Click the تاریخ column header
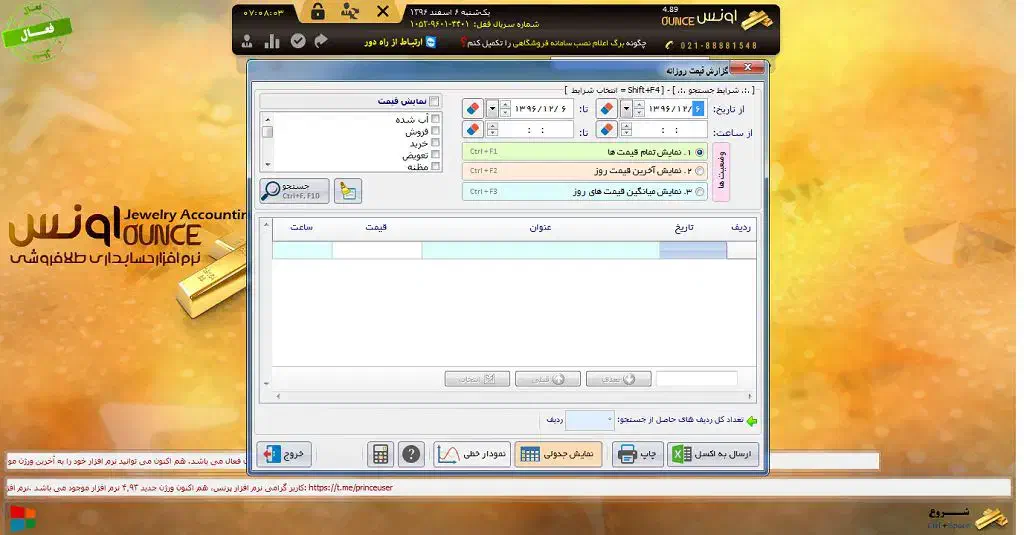1024x535 pixels. pos(684,227)
